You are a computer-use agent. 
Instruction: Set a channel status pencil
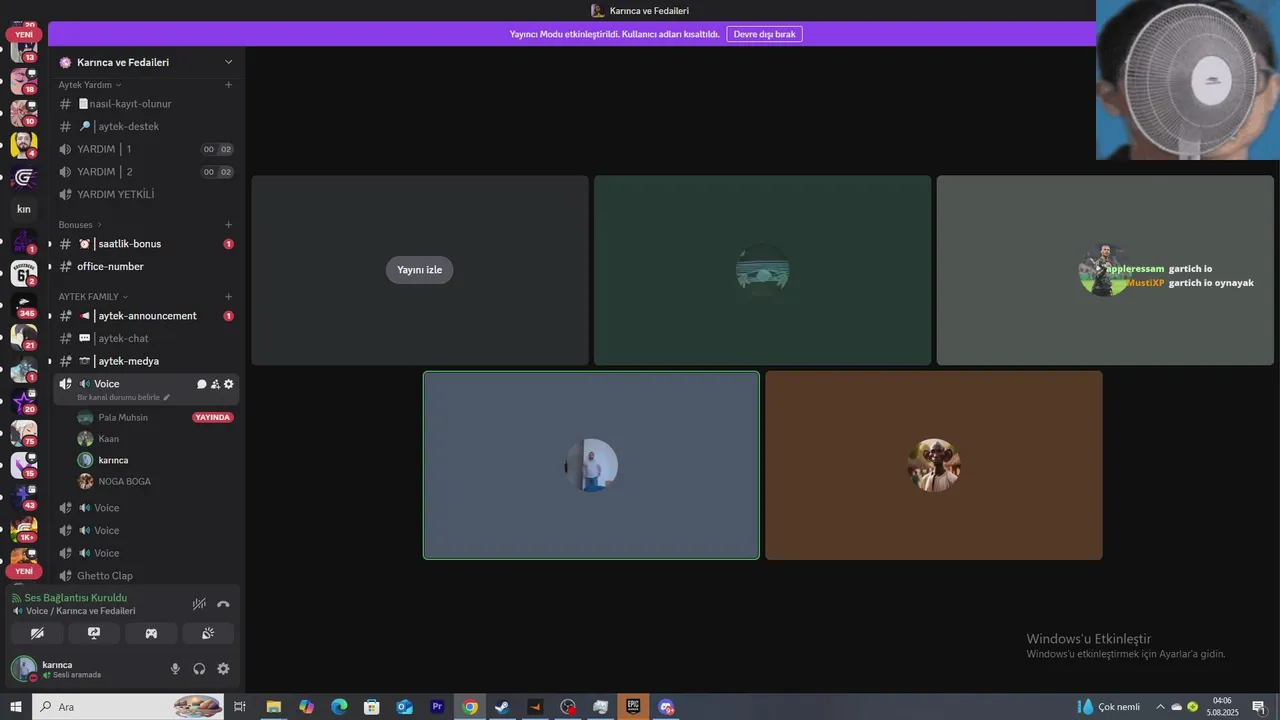[x=167, y=398]
